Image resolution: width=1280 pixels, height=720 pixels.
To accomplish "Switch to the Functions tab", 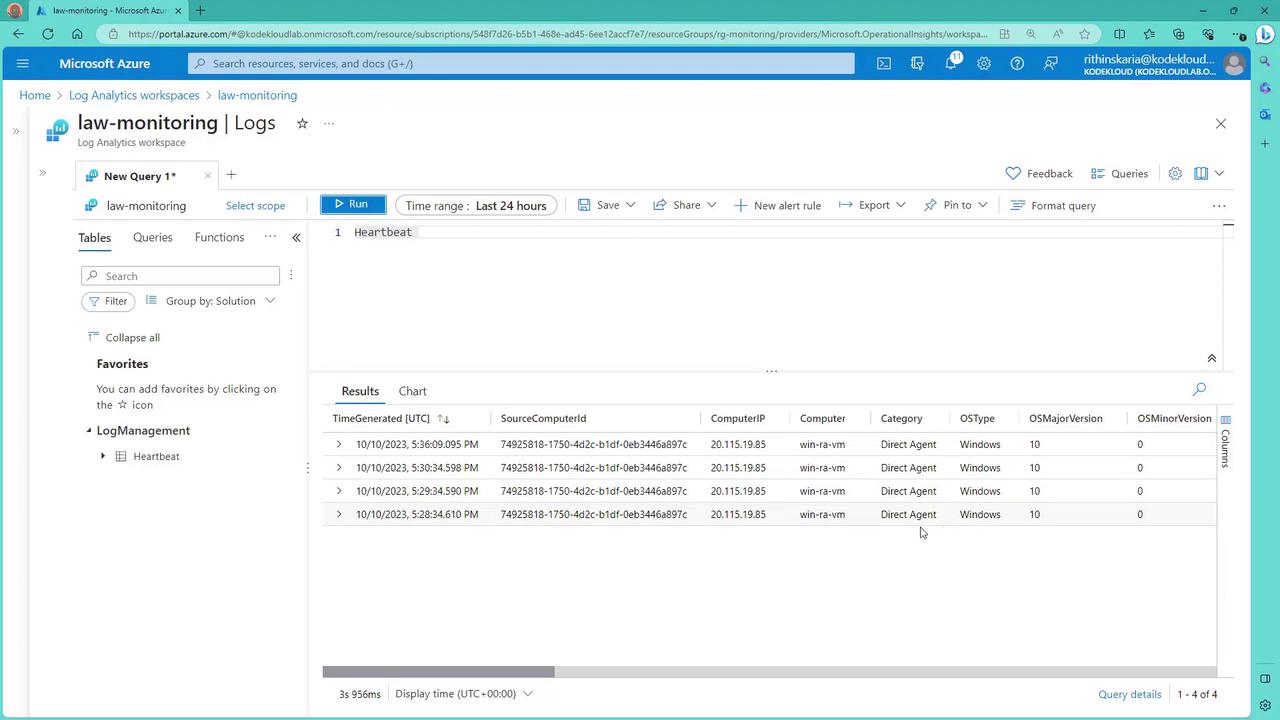I will 219,237.
